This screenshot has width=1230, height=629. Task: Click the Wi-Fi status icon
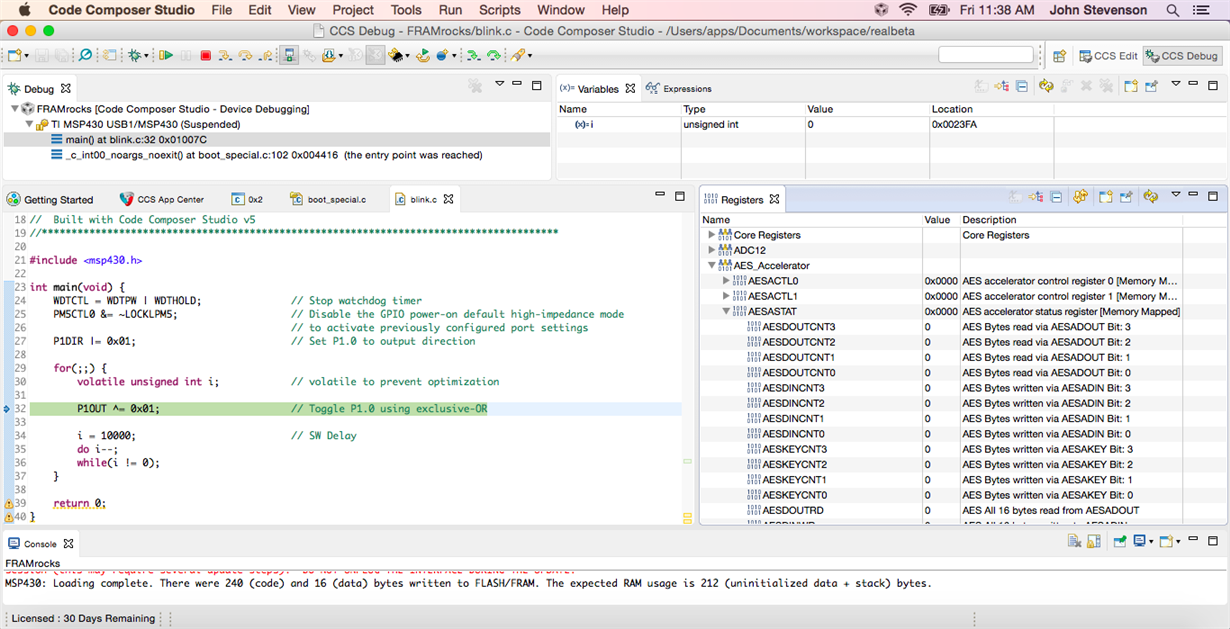pyautogui.click(x=908, y=10)
